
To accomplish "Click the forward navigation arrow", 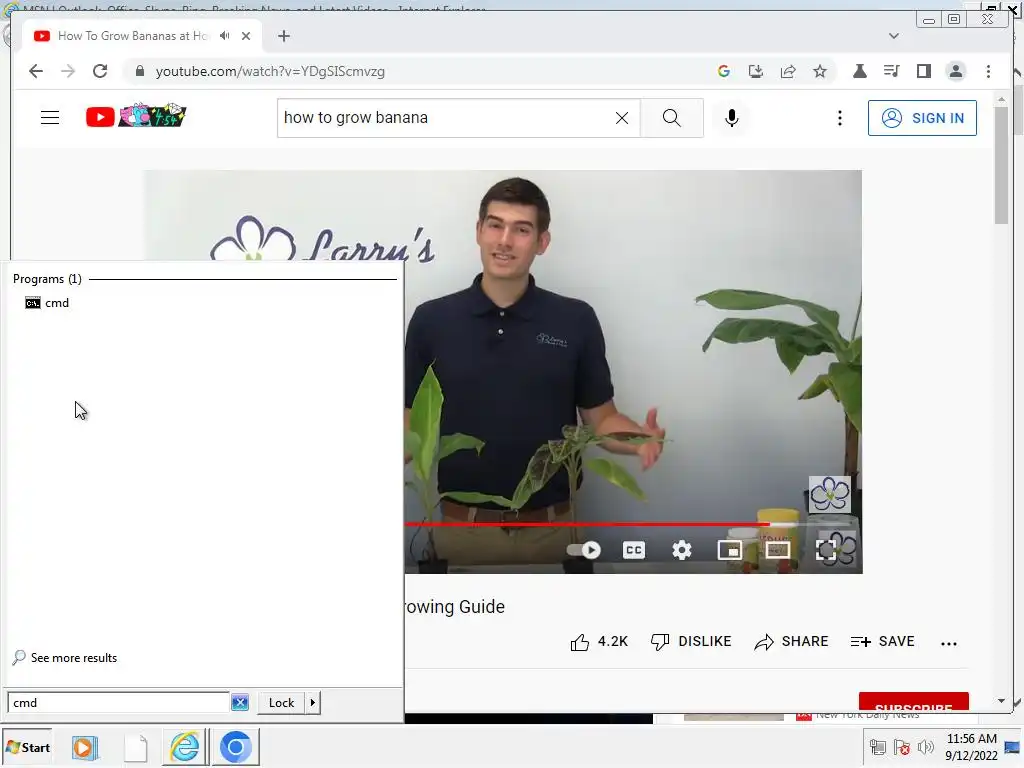I will tap(68, 71).
